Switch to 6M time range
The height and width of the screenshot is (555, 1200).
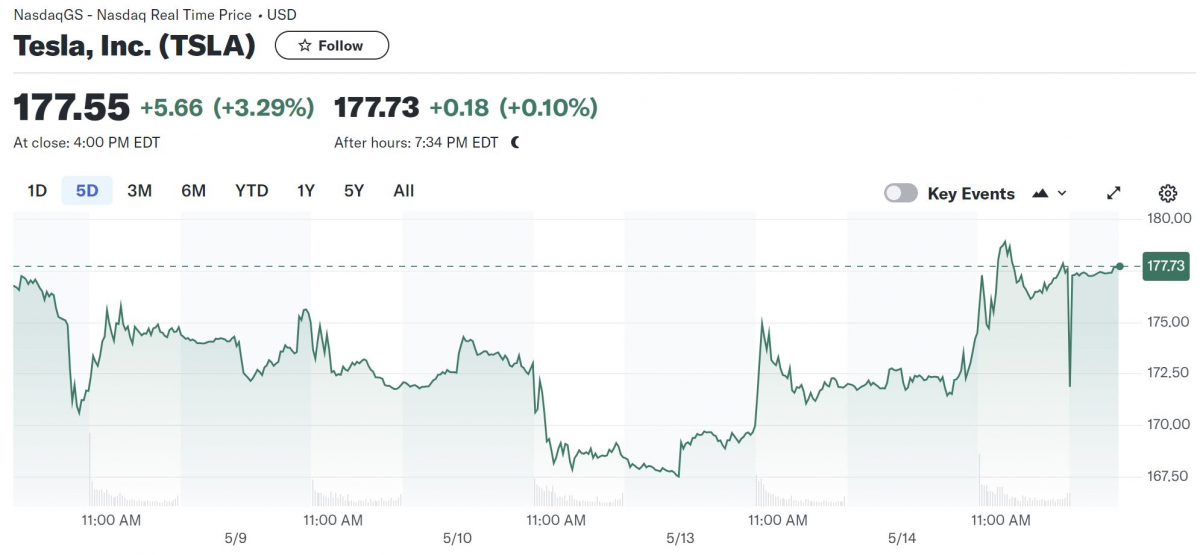click(193, 191)
